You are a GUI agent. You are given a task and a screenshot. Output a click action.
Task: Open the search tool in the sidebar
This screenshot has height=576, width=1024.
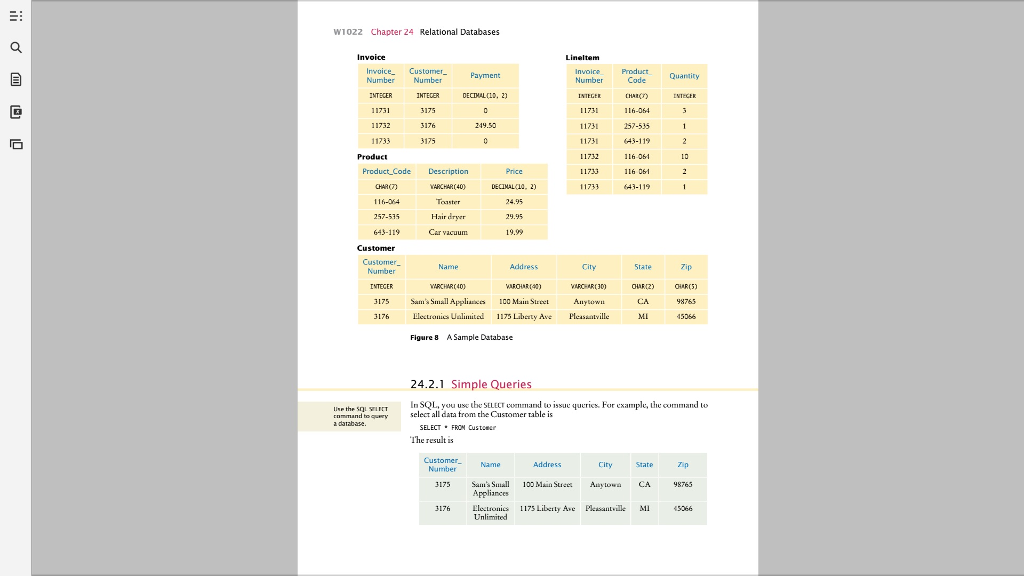tap(15, 46)
